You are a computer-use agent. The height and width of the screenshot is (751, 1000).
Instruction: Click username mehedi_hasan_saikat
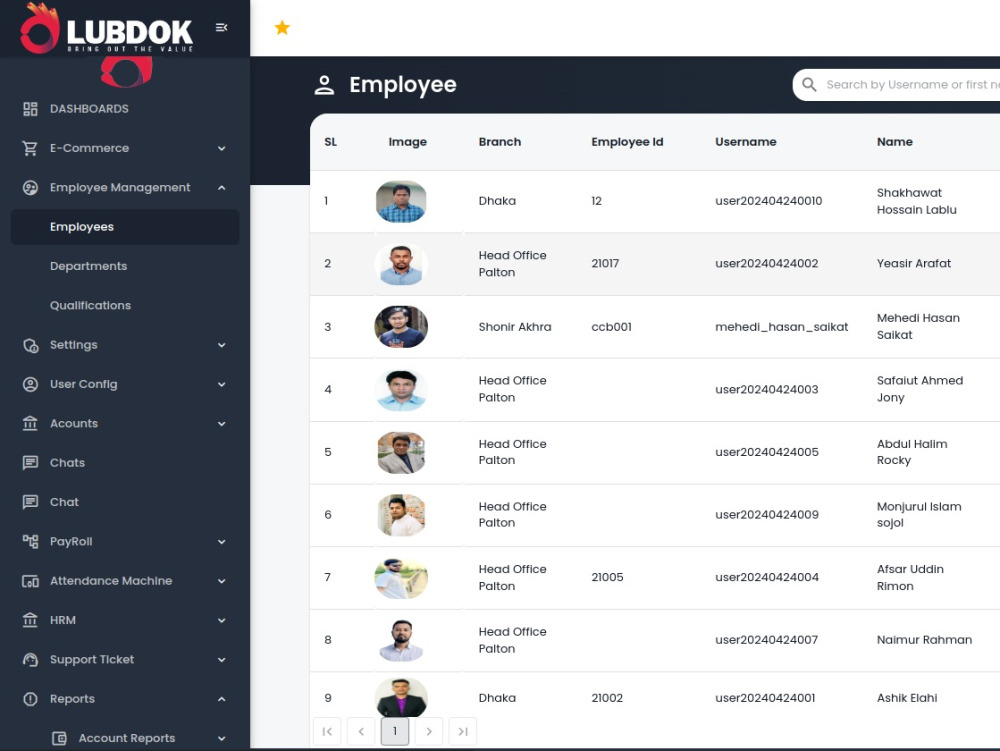pos(781,327)
